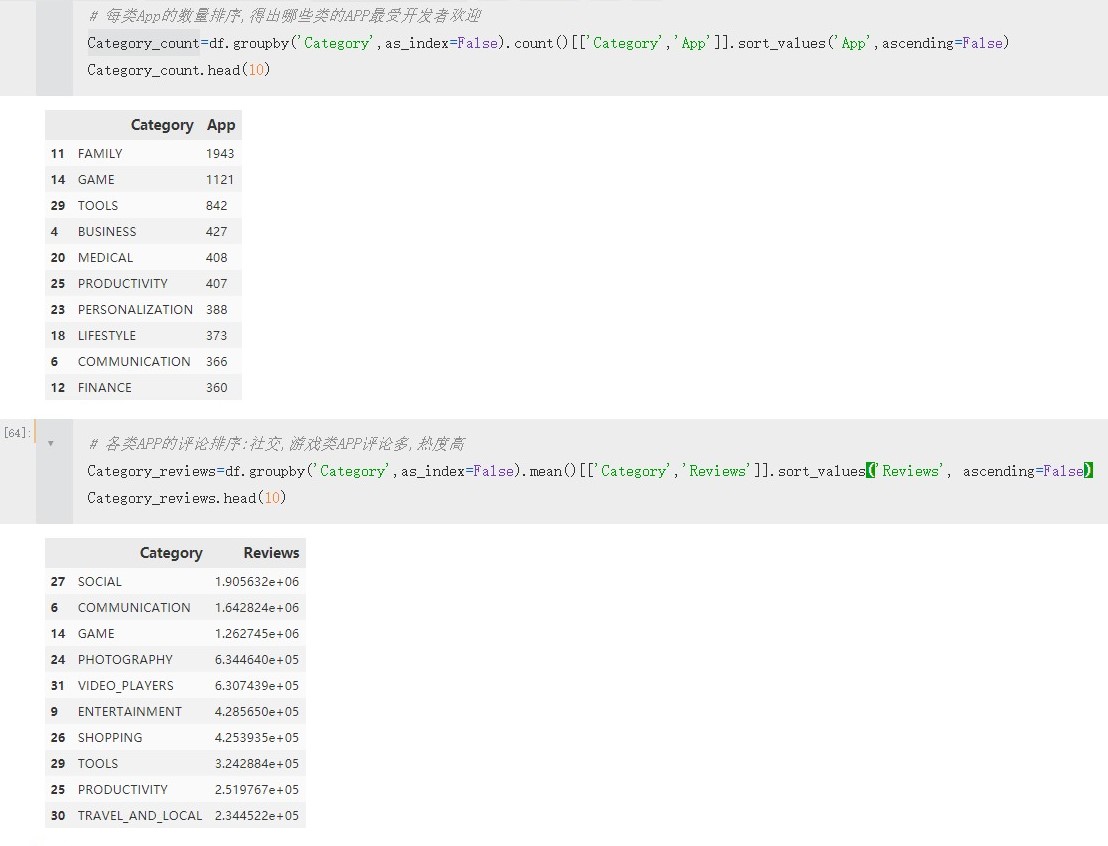Click Category header in reviews table

tap(171, 553)
